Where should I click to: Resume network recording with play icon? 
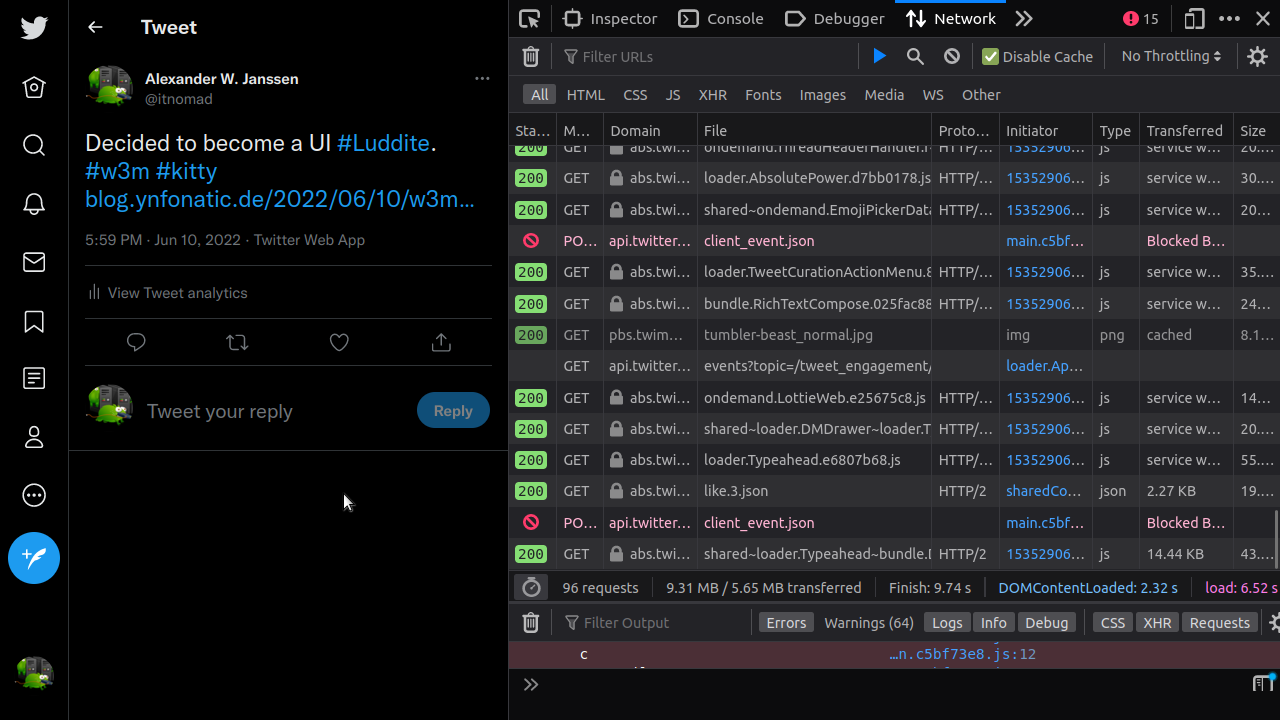(x=879, y=57)
